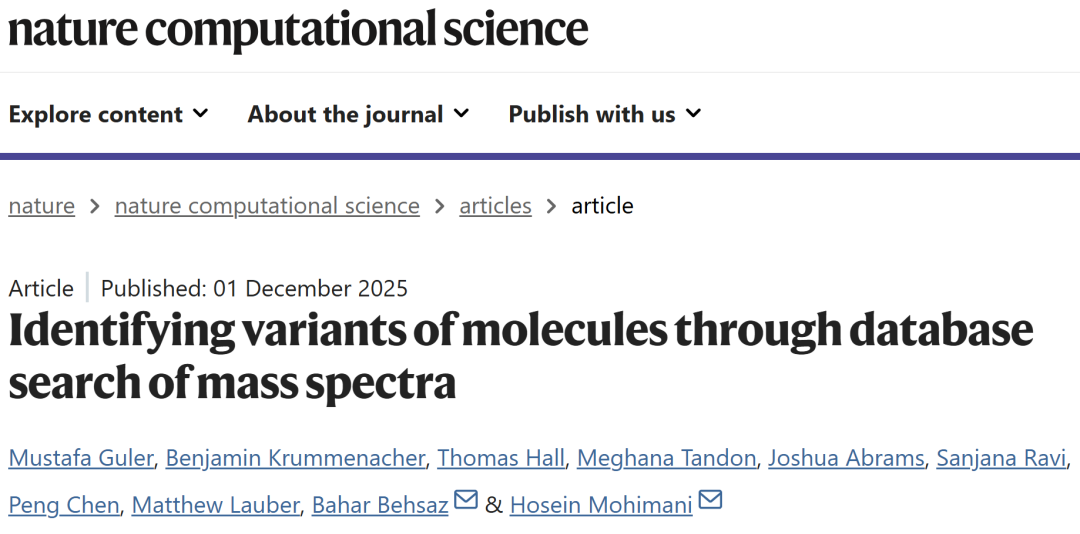Image resolution: width=1080 pixels, height=534 pixels.
Task: Open the Explore content menu
Action: point(96,115)
